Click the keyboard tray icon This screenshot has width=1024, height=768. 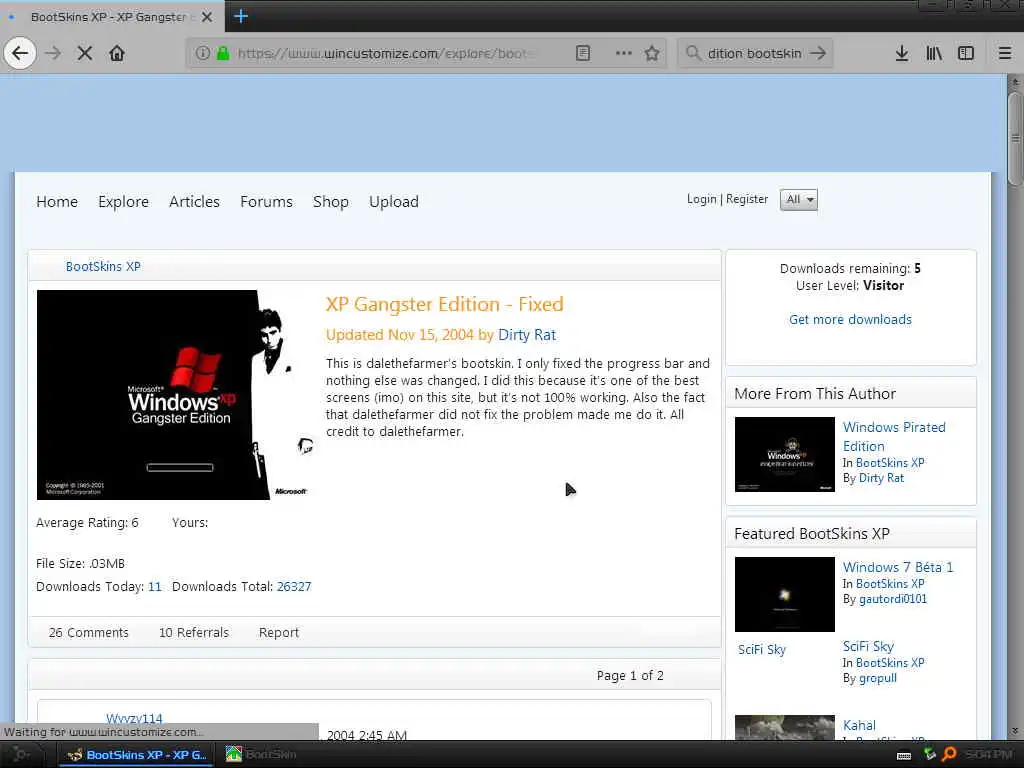tap(904, 756)
